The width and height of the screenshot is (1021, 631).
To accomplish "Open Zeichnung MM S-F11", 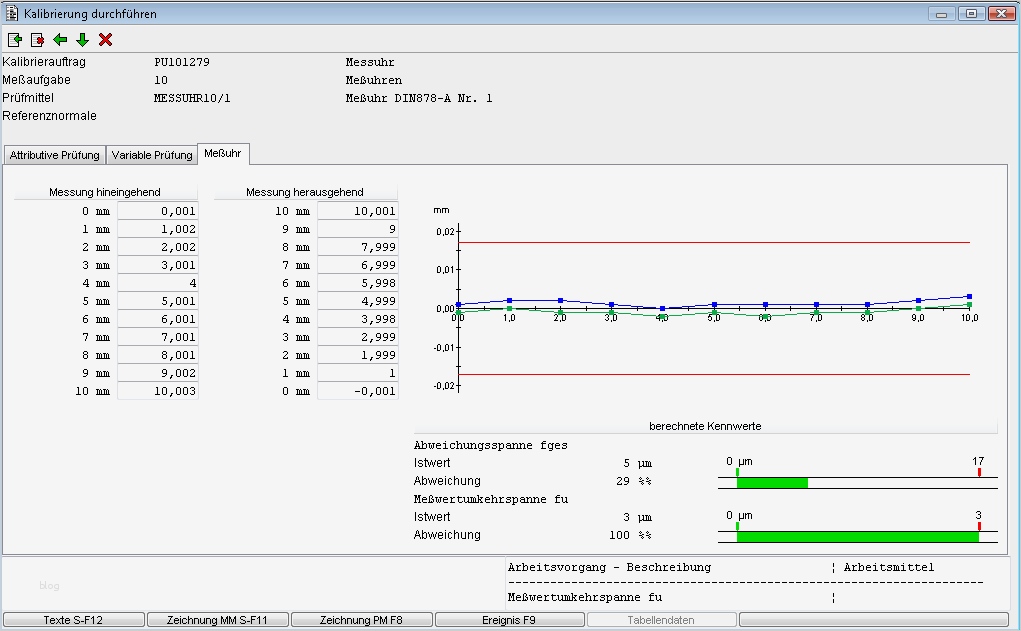I will tap(217, 620).
